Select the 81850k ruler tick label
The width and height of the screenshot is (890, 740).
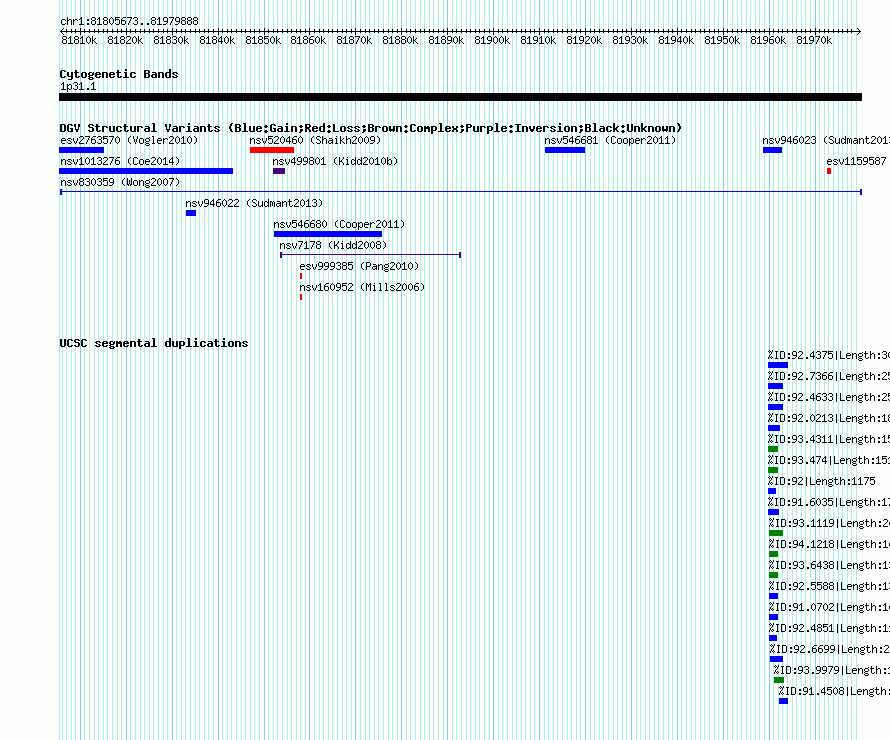[x=263, y=40]
